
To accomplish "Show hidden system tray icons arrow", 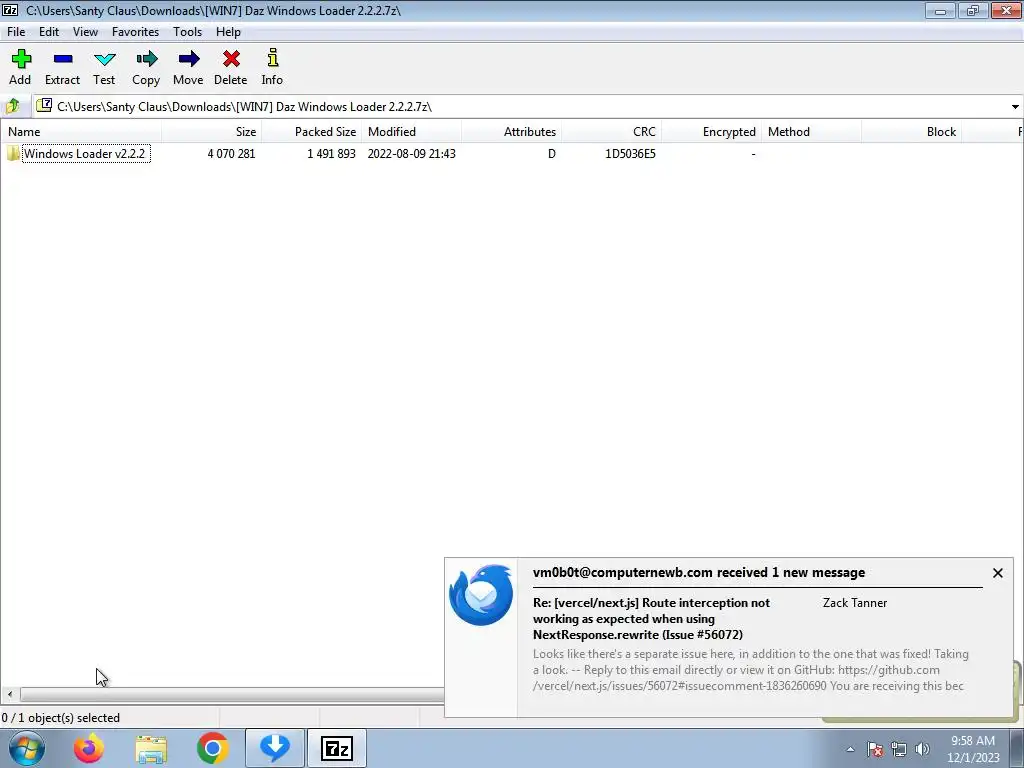I will [850, 749].
